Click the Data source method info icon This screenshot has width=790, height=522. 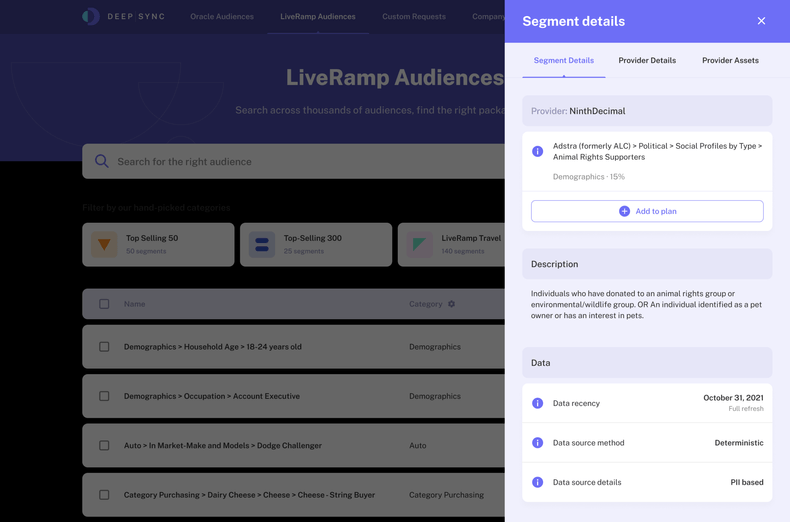537,442
